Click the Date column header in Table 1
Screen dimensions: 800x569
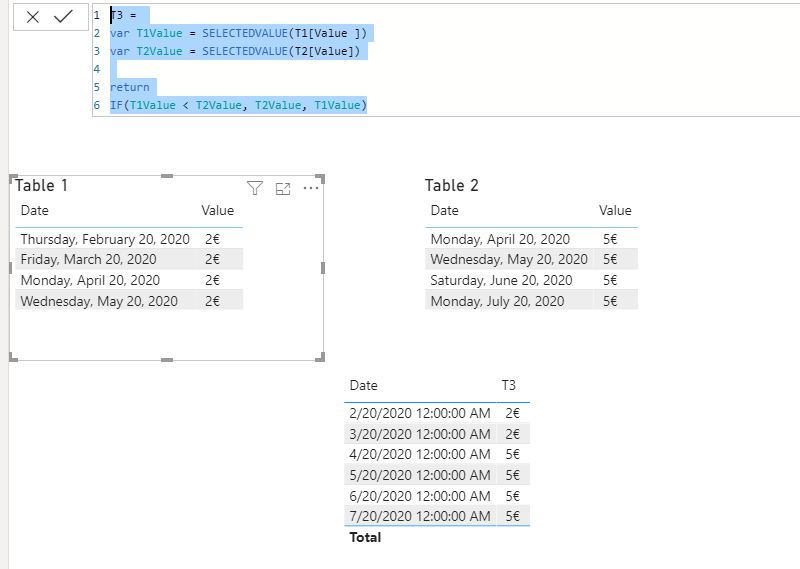click(x=35, y=210)
